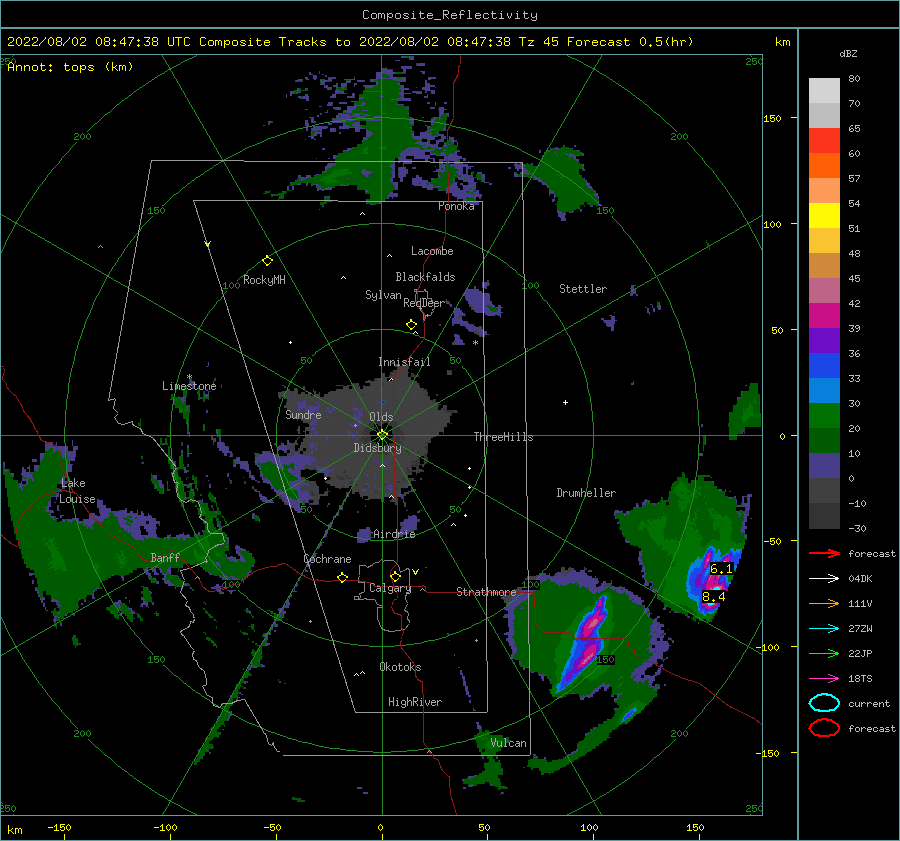Pick the magenta swatch between 42 and 39 dBZ
900x841 pixels.
(x=824, y=315)
